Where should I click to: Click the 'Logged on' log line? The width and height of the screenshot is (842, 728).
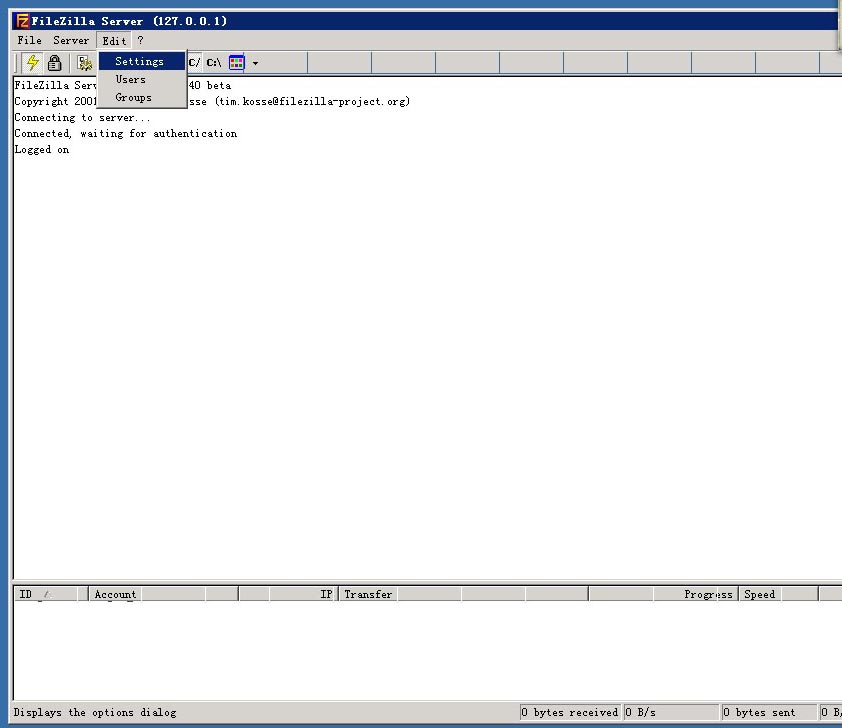tap(42, 150)
